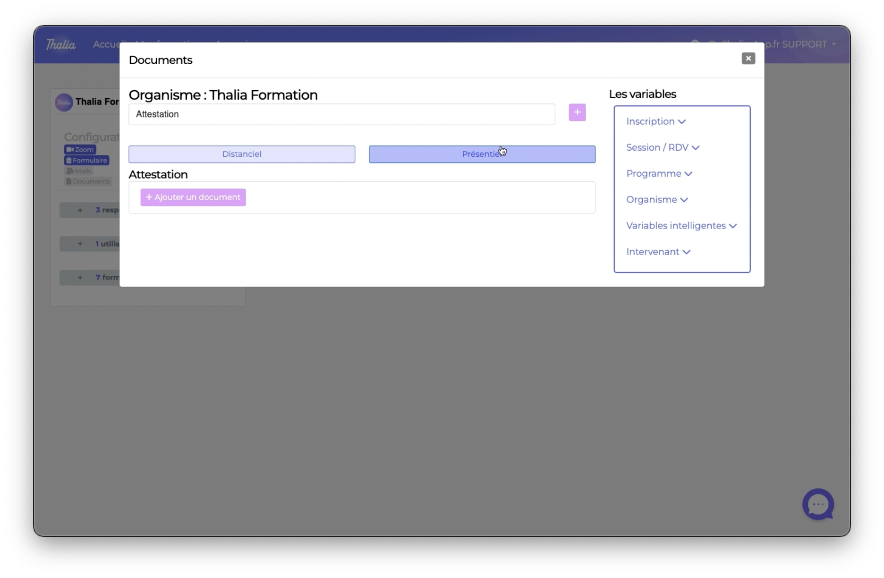This screenshot has height=578, width=884.
Task: Click the Mails configuration badge
Action: coord(79,171)
